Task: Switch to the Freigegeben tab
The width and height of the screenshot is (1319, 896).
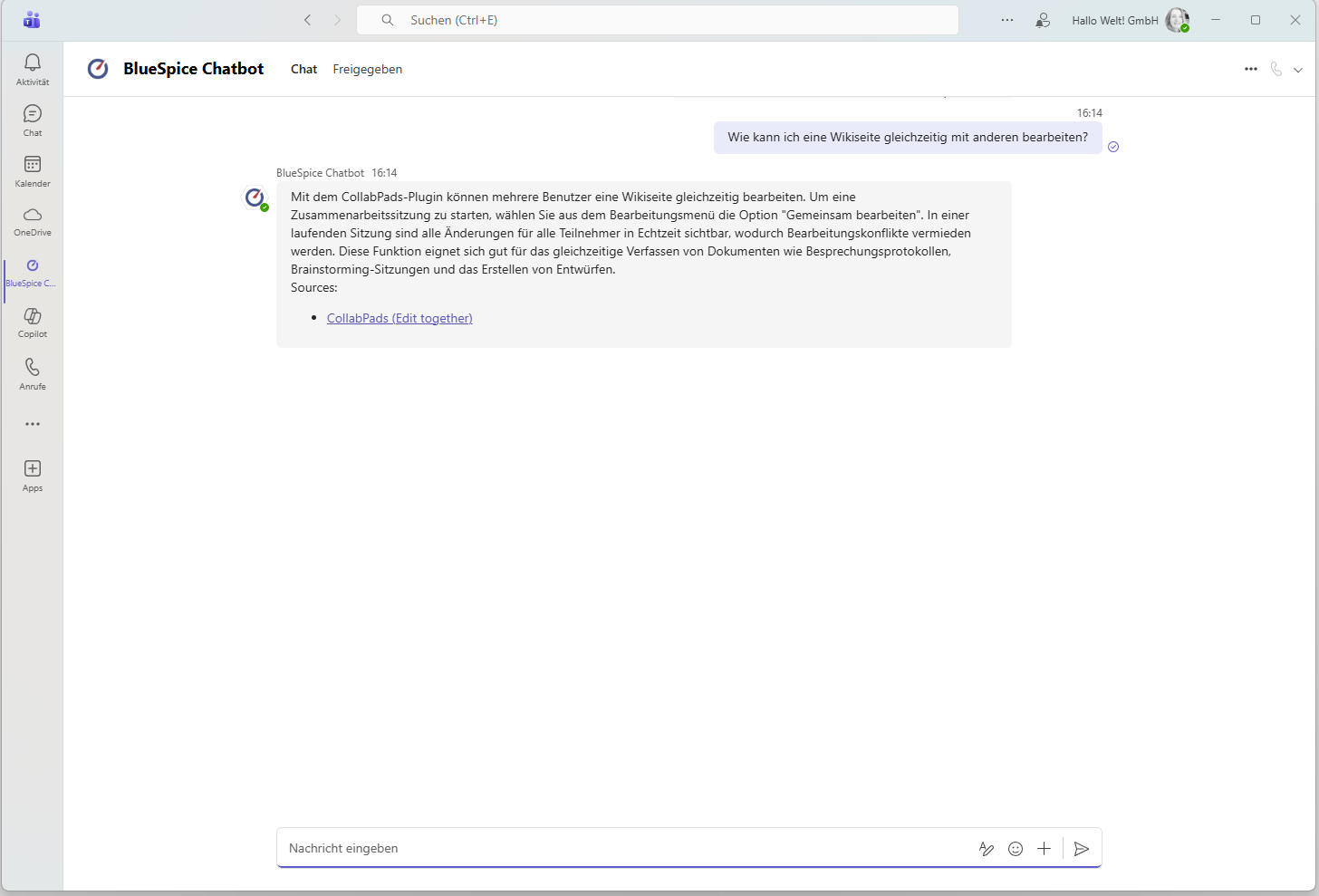Action: click(367, 69)
